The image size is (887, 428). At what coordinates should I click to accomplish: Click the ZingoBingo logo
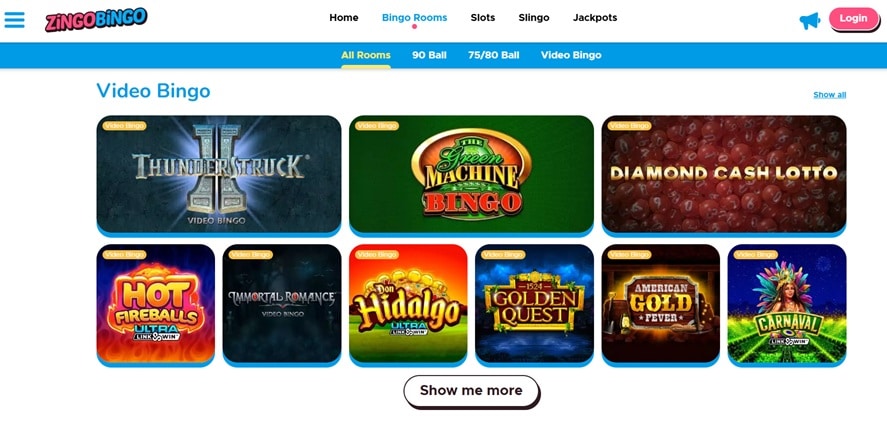point(96,19)
